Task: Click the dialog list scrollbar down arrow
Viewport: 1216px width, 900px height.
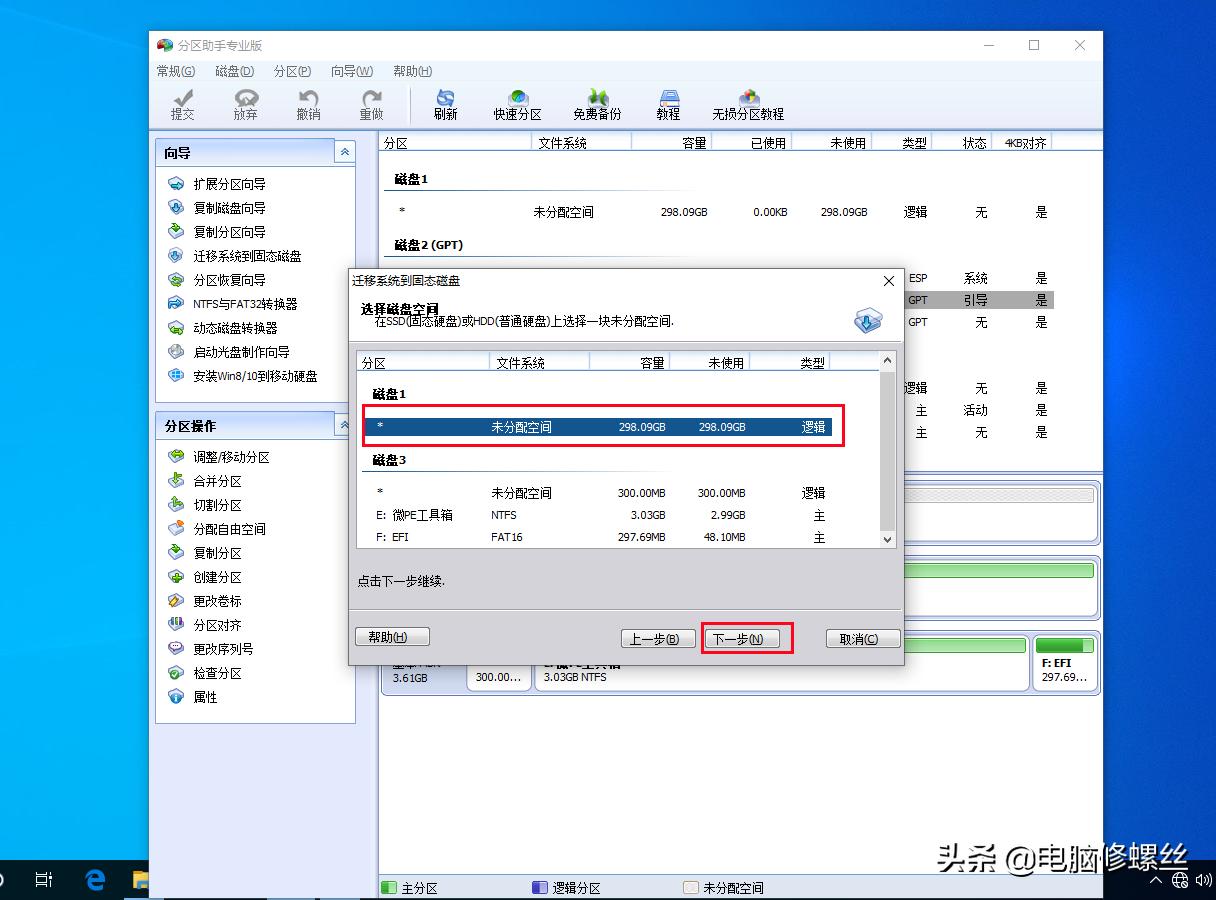Action: tap(886, 539)
